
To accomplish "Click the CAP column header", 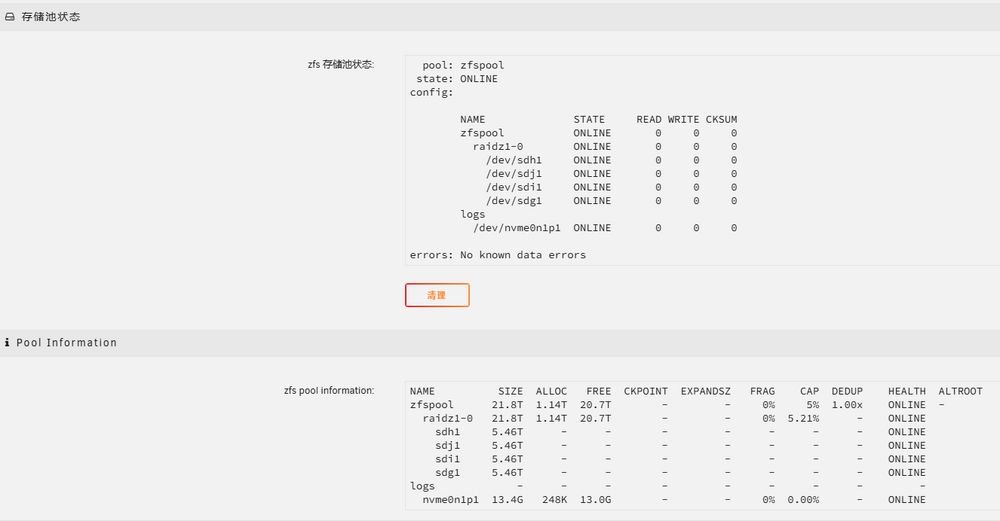I will pos(809,391).
